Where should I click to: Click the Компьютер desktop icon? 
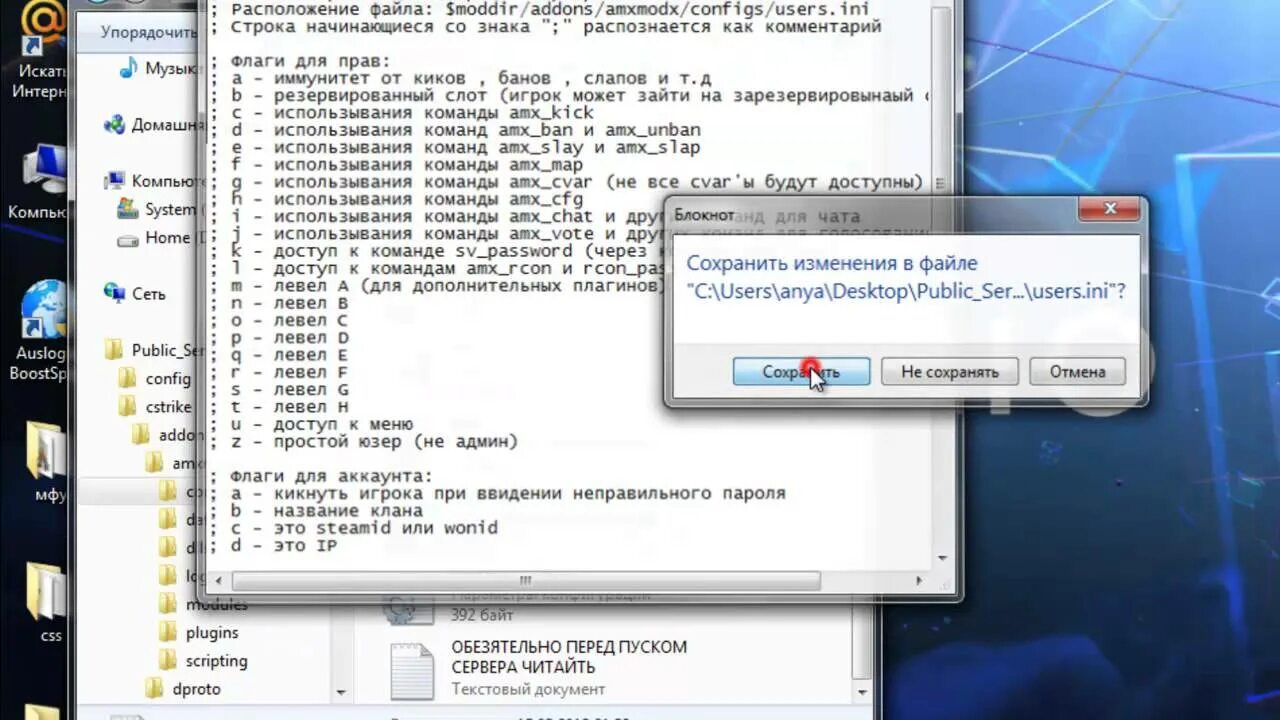click(x=40, y=181)
